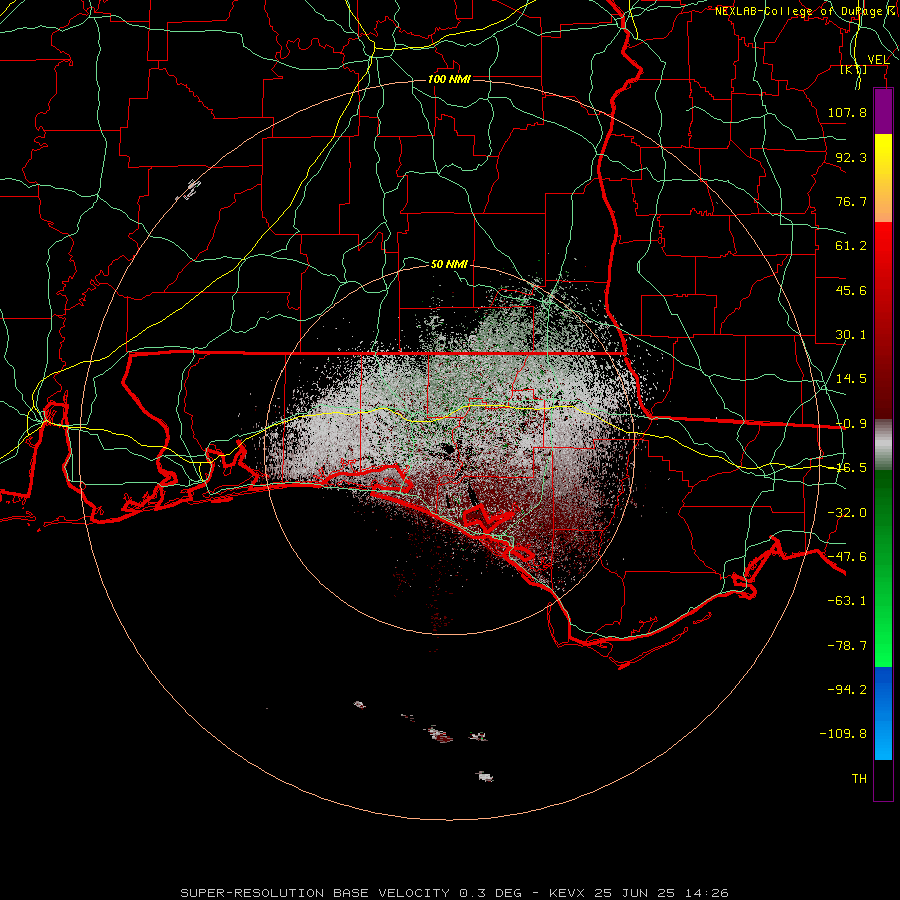The width and height of the screenshot is (900, 900).
Task: Pick the gray near-zero segment of the colorbar
Action: [883, 445]
